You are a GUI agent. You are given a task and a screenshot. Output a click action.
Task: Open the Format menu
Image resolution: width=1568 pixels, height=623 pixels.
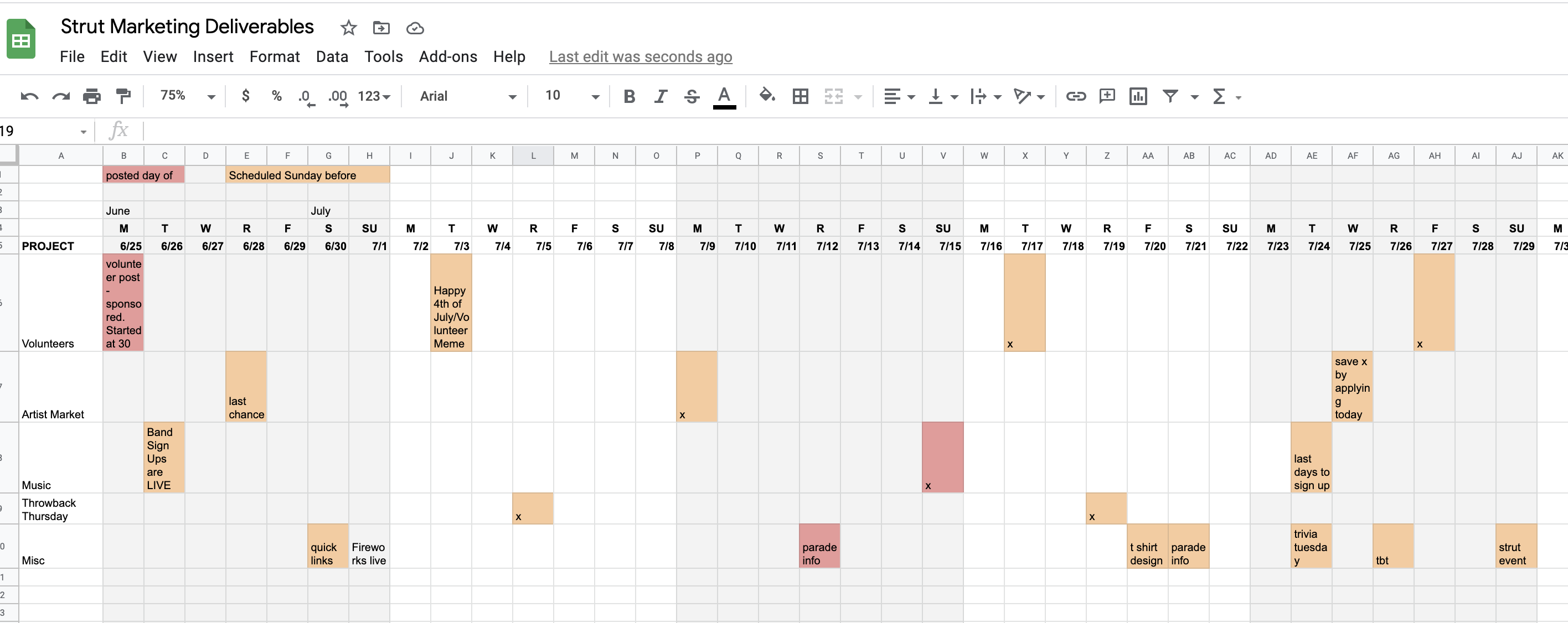(x=275, y=56)
